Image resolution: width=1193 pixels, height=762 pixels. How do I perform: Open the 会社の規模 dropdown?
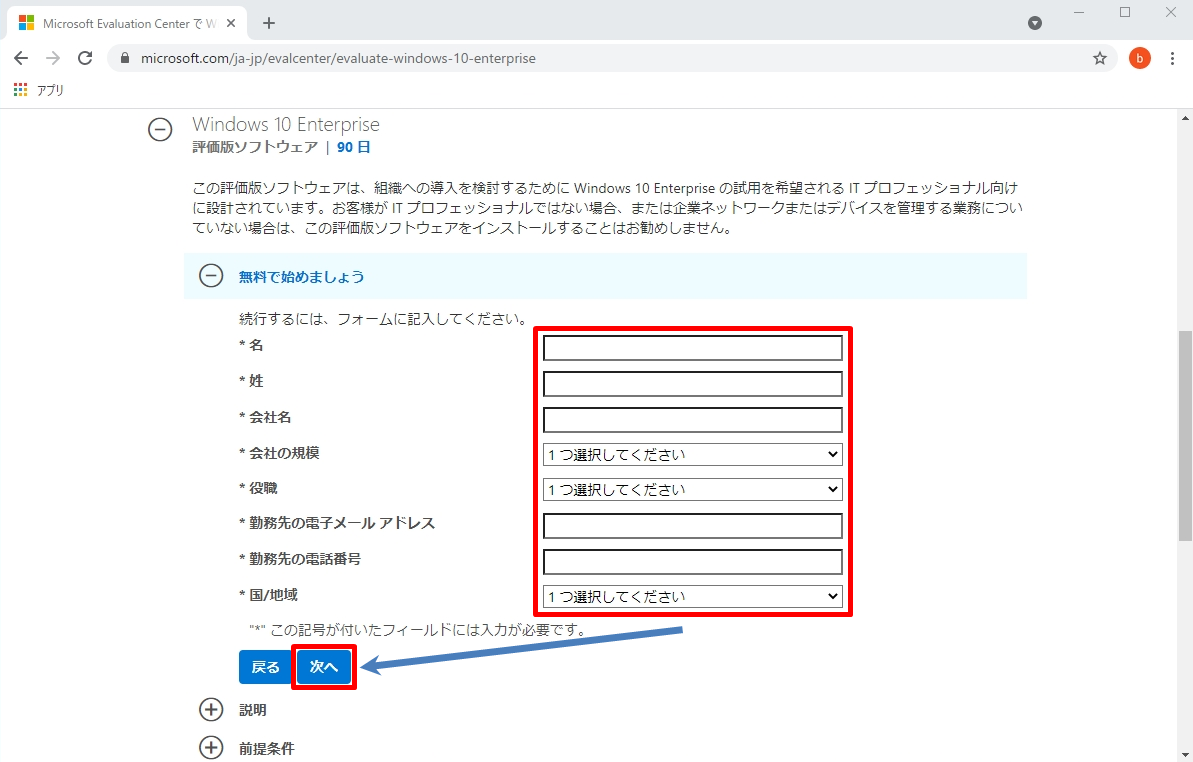pyautogui.click(x=692, y=455)
